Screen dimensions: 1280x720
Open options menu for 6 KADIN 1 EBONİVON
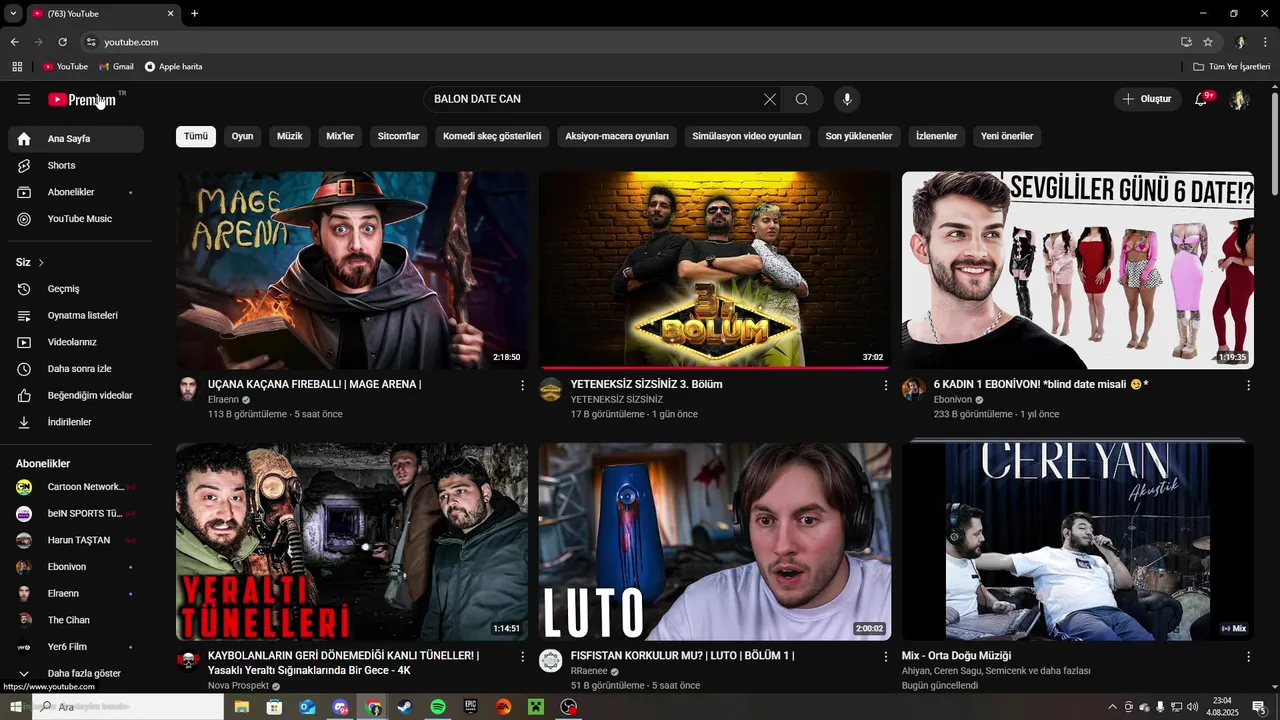click(x=1248, y=385)
